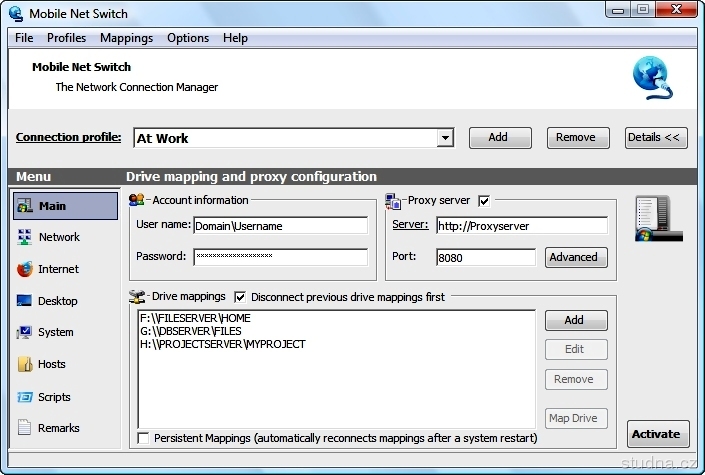Select the F:\\FILESERVER\HOME mapping
The image size is (705, 475).
tap(195, 318)
